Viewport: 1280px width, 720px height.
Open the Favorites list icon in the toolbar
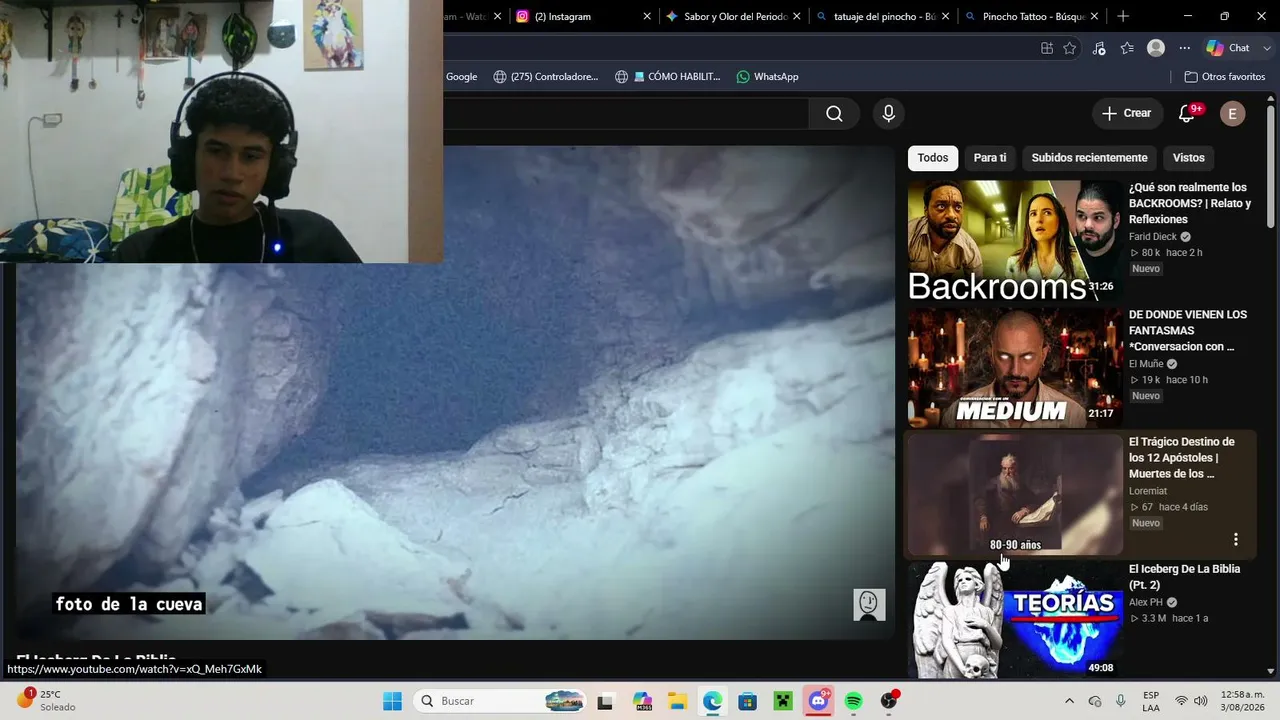click(x=1127, y=48)
